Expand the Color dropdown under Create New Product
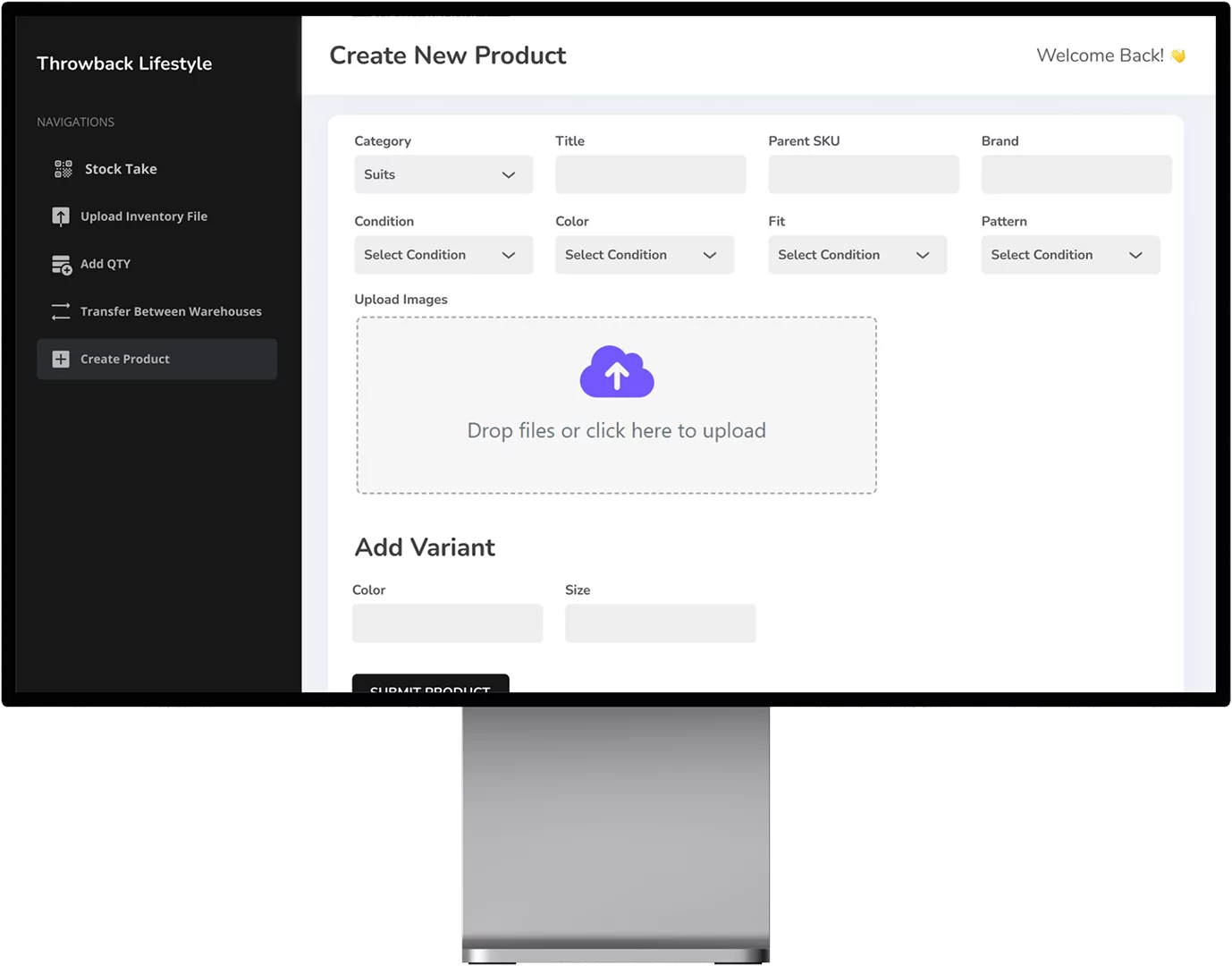The width and height of the screenshot is (1232, 966). (644, 255)
